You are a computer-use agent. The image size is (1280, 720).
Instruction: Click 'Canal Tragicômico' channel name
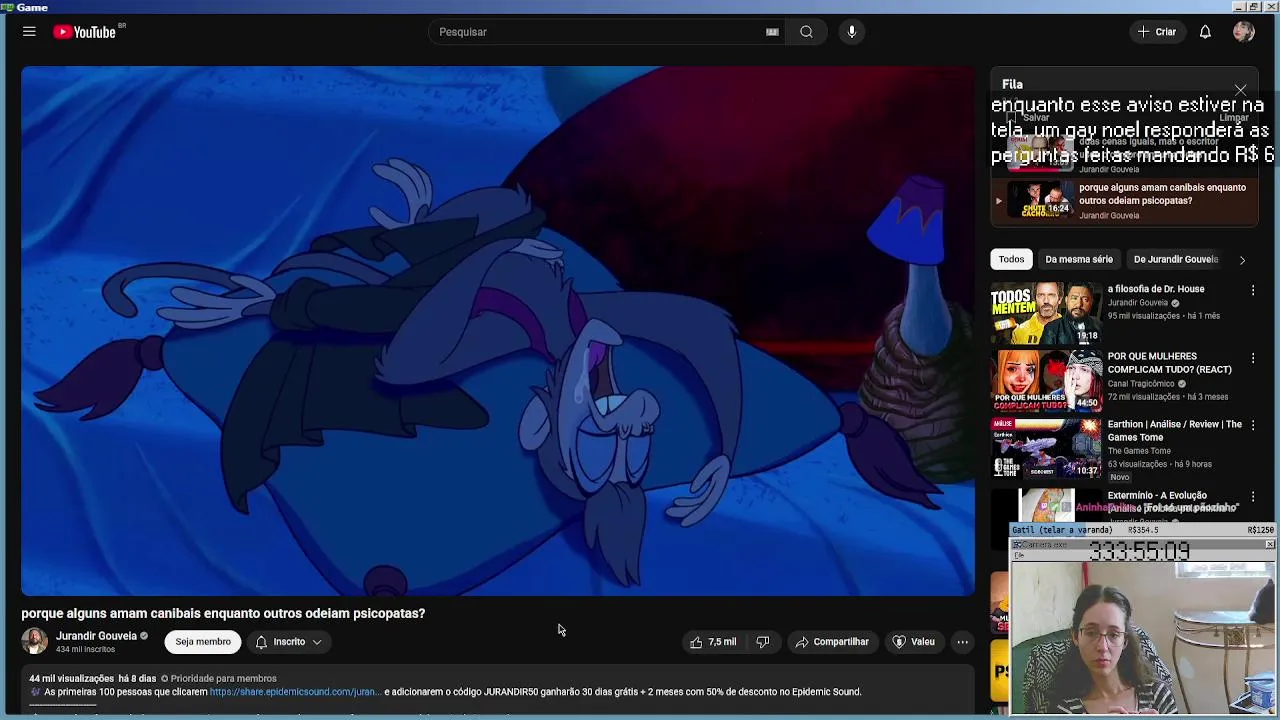pyautogui.click(x=1141, y=384)
